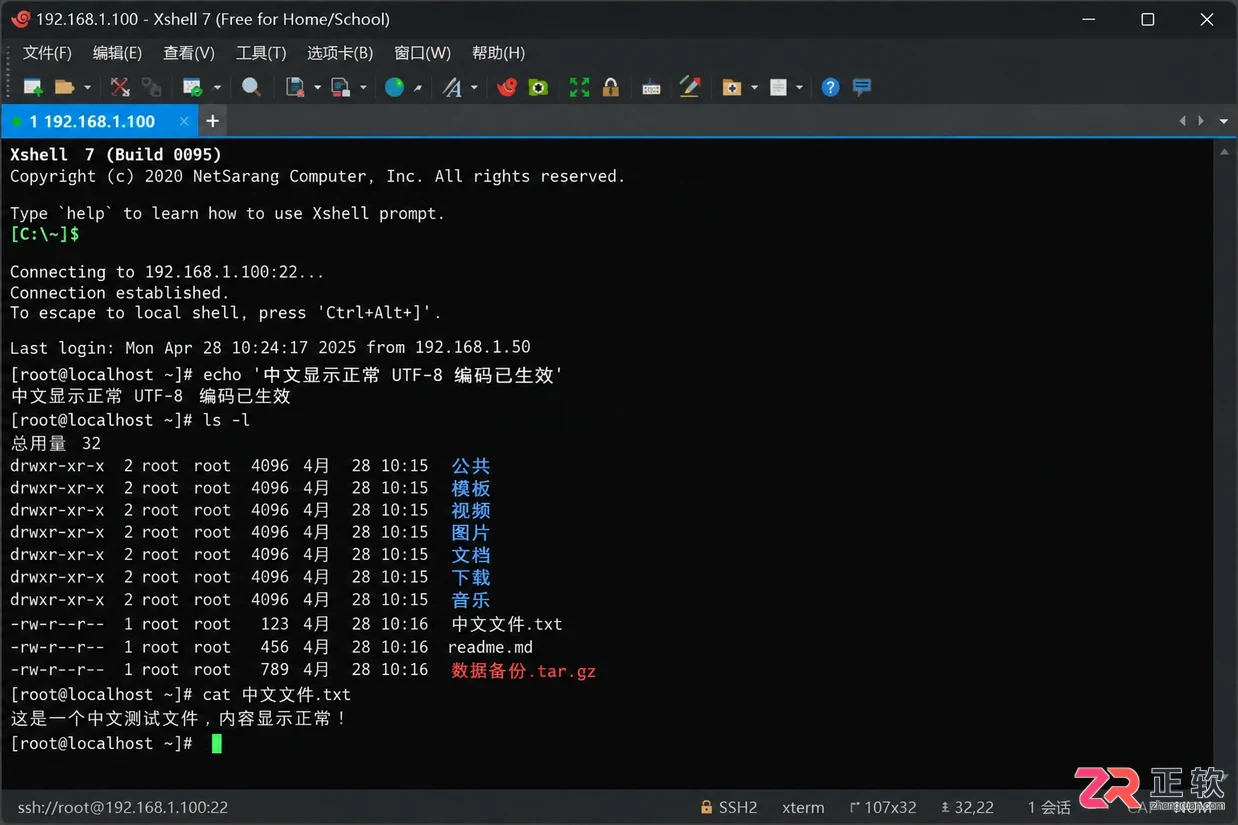Click the readme.md file name
The image size is (1238, 825).
(491, 647)
